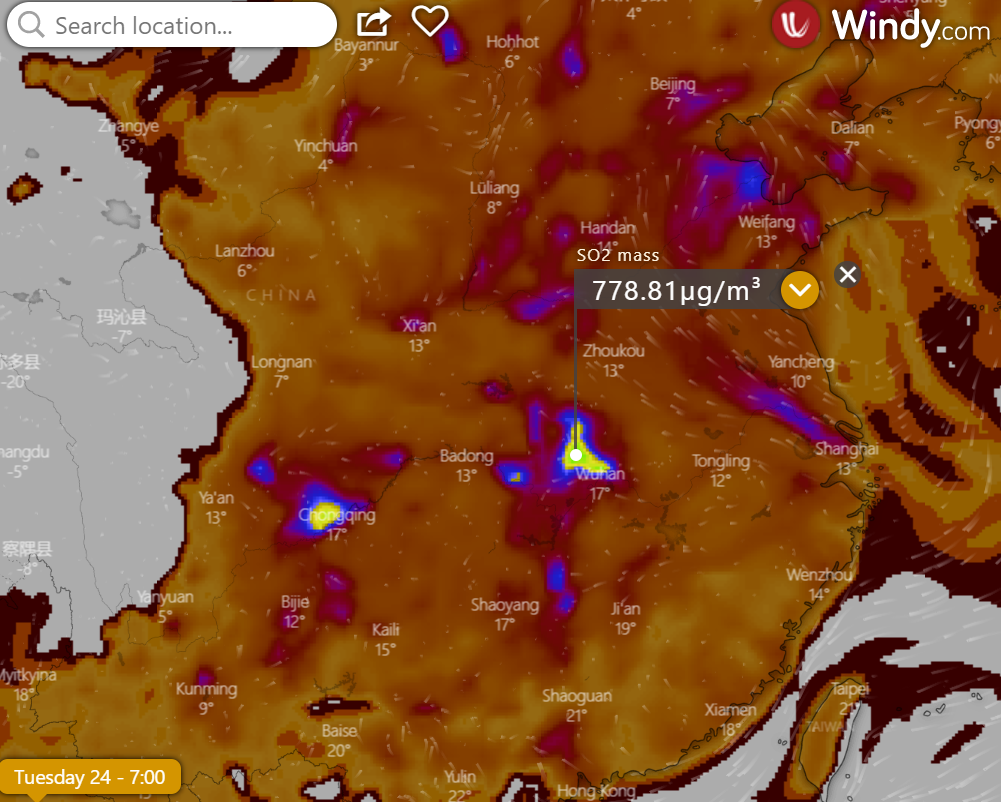Click the Shanghai city label
The height and width of the screenshot is (802, 1001).
point(846,449)
